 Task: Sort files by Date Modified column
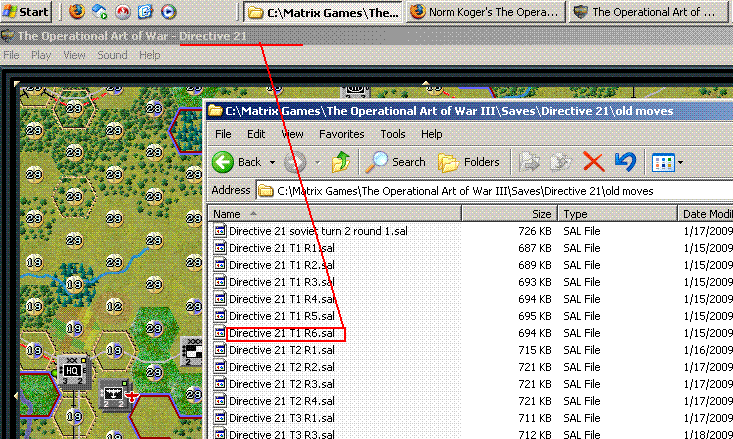tap(705, 214)
